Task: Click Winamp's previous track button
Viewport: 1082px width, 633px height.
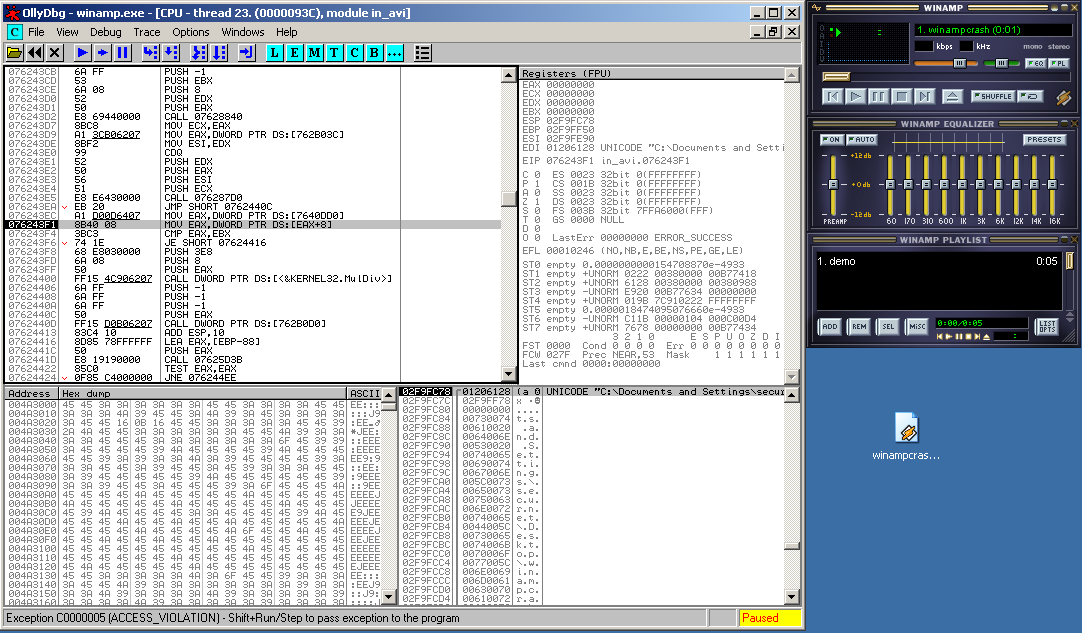Action: pos(832,97)
